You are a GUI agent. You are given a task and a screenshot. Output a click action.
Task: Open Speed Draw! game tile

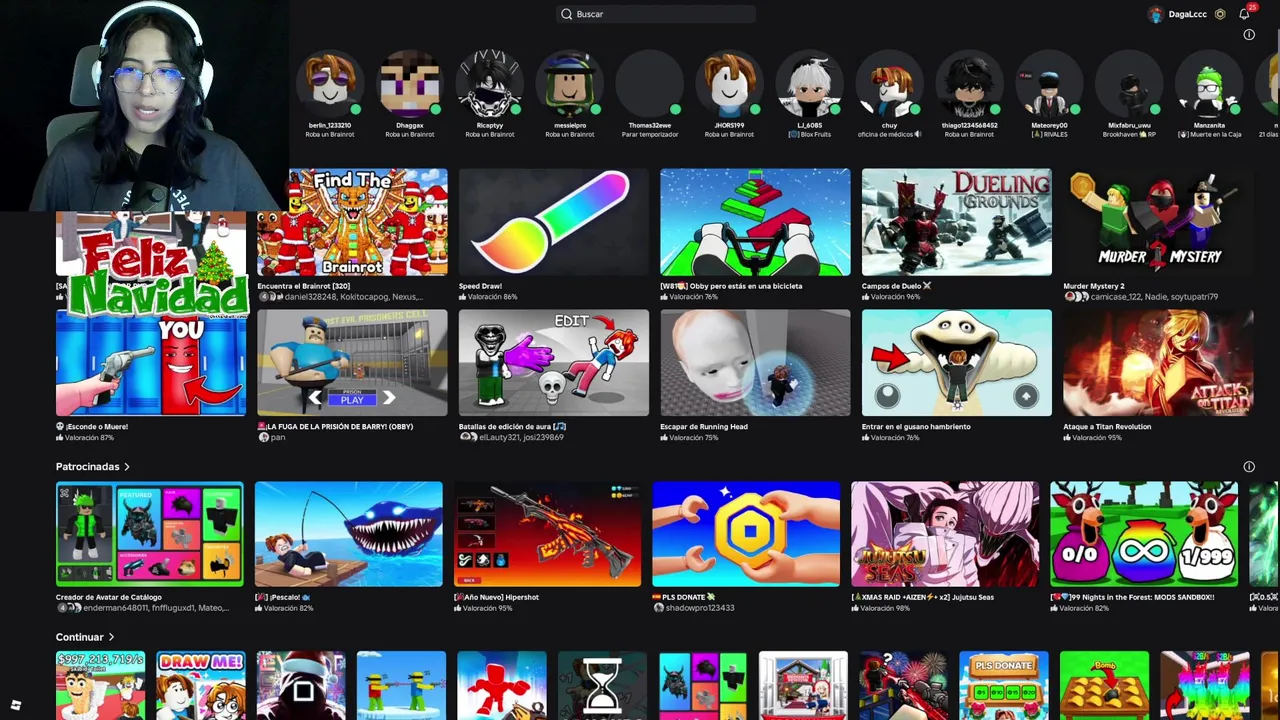(553, 222)
